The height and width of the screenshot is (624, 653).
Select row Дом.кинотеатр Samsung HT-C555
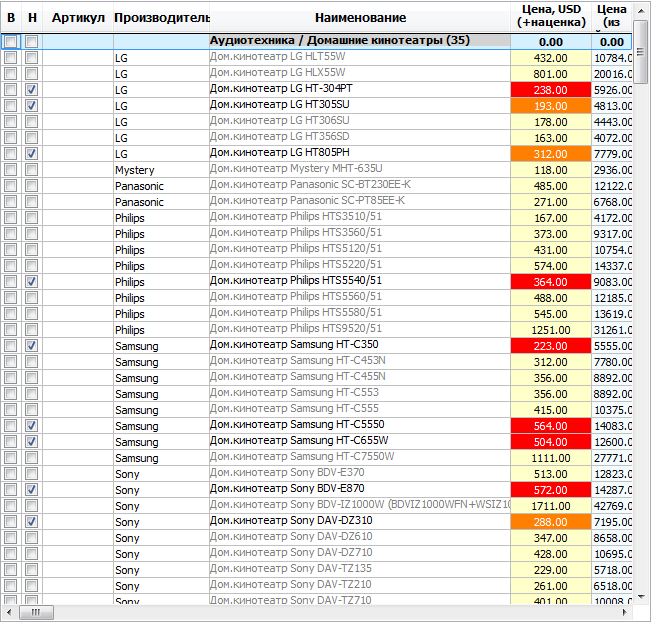pos(317,409)
